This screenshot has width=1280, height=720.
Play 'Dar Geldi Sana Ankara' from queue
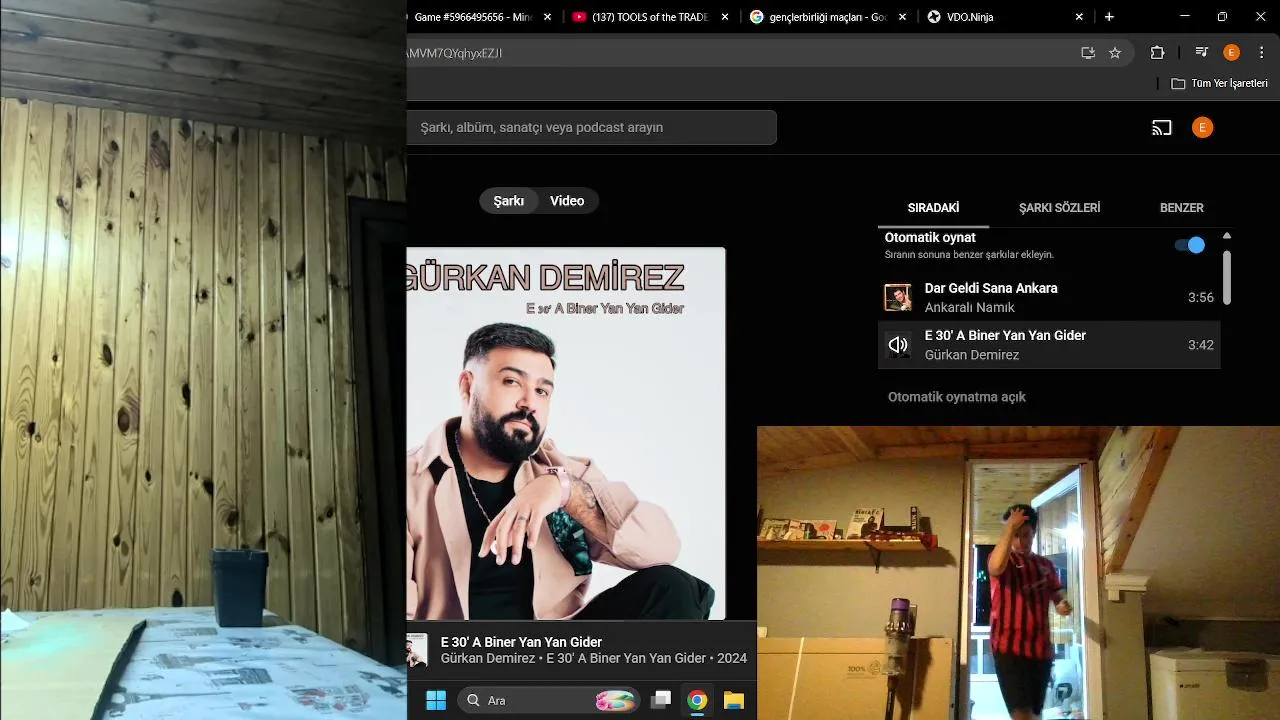1049,297
